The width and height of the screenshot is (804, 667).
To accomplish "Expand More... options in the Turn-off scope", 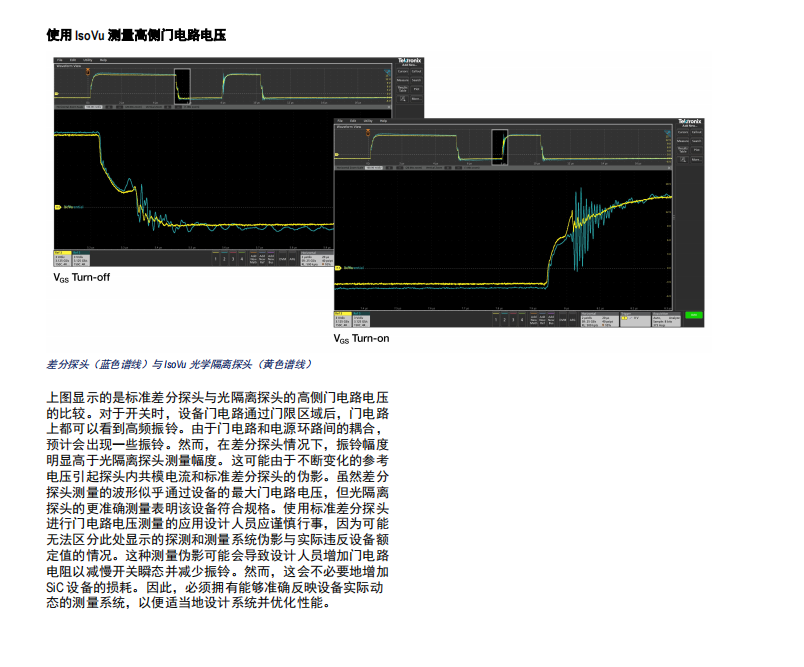I will (x=416, y=98).
